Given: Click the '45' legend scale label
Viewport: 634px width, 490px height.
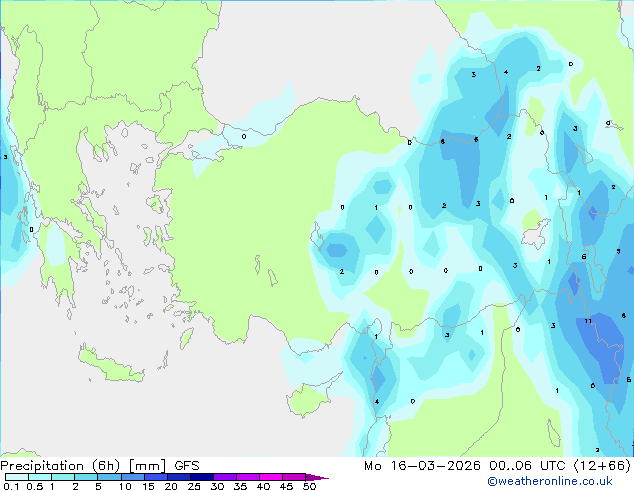Looking at the screenshot, I should click(286, 486).
